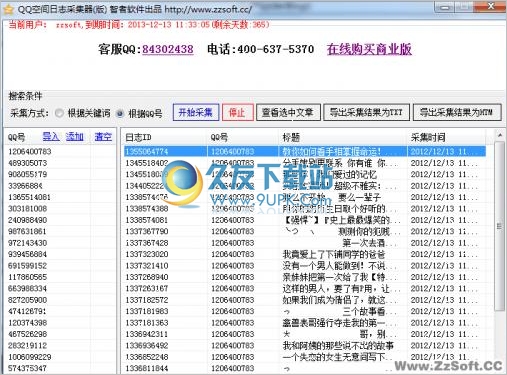Select highlighted log row 1355064774

[305, 151]
